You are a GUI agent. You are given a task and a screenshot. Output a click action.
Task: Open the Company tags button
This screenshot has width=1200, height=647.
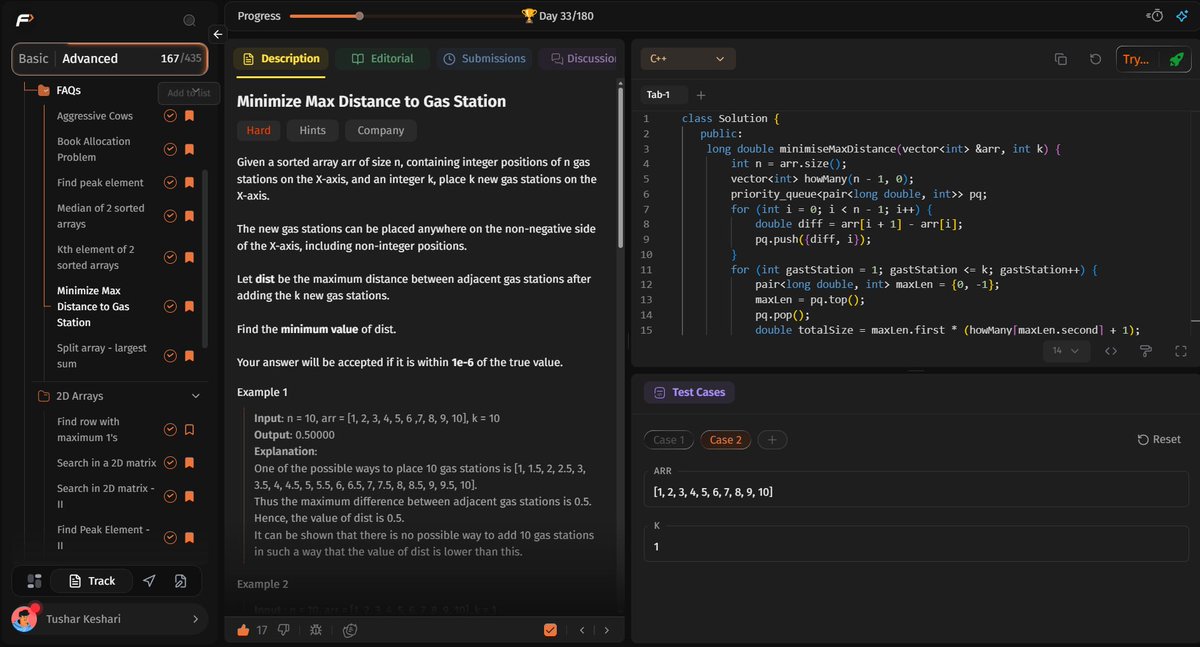click(x=381, y=130)
